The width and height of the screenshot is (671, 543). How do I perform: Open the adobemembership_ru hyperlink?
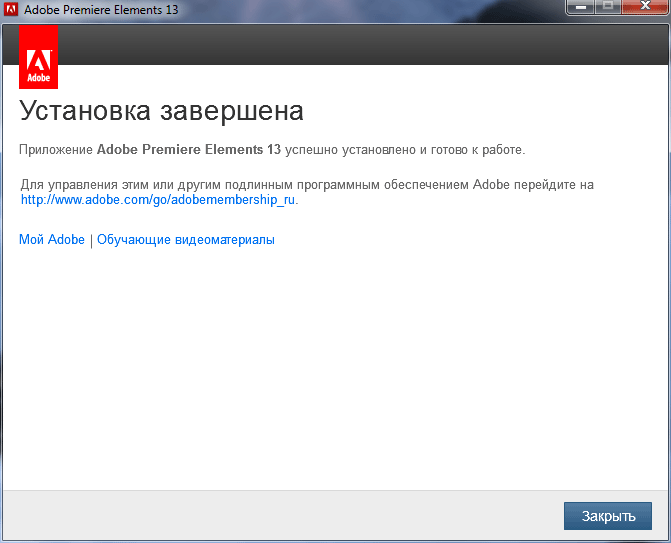click(158, 200)
